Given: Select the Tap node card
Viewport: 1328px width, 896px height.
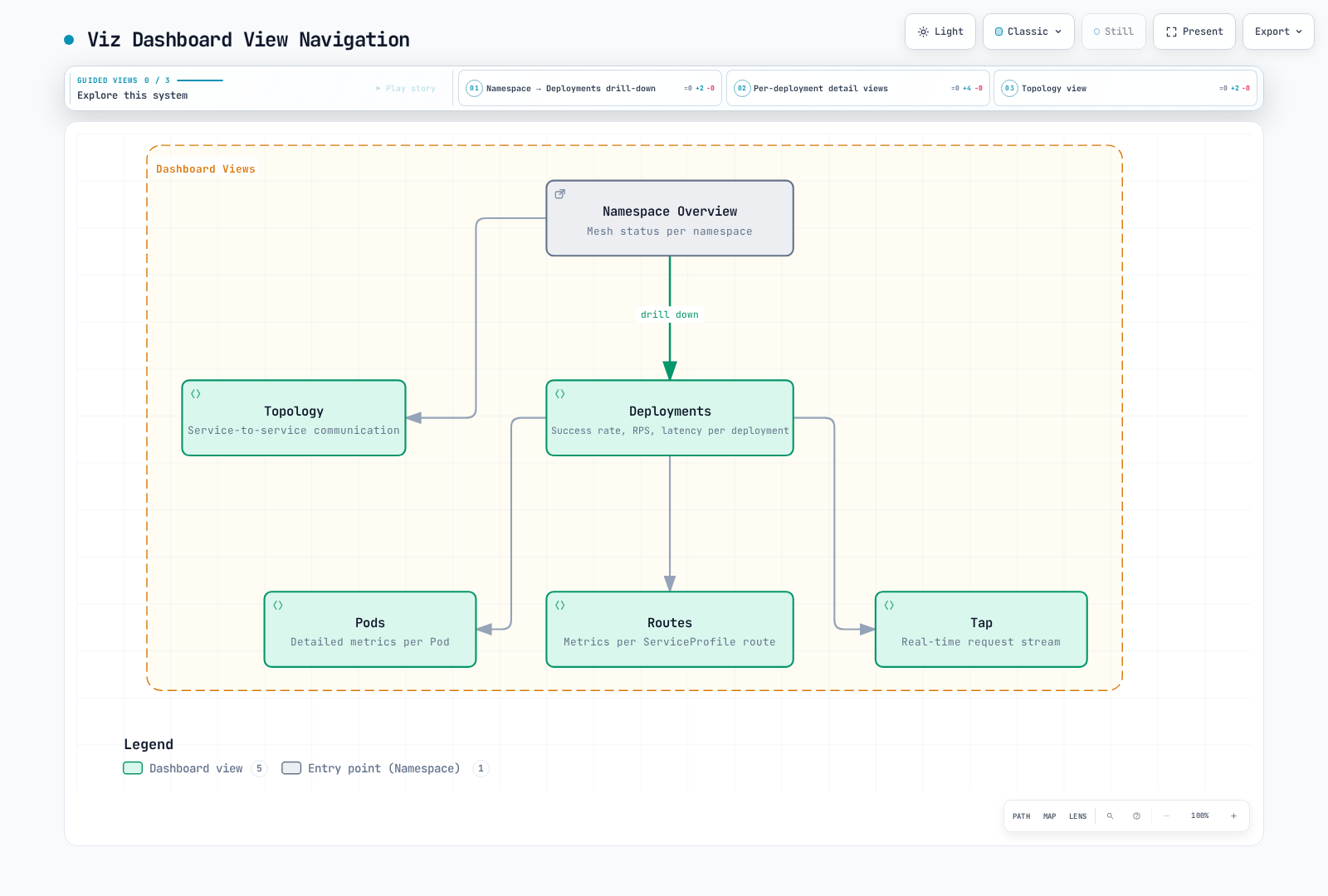Looking at the screenshot, I should pos(981,630).
